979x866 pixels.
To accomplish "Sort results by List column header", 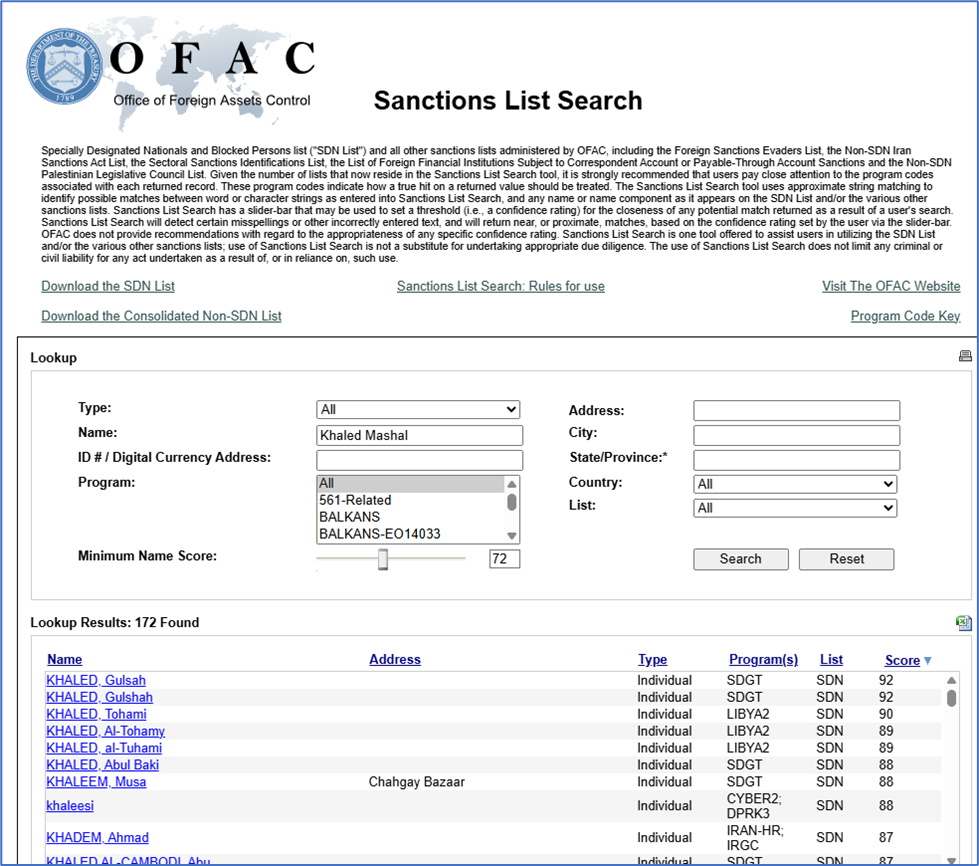I will (x=831, y=659).
